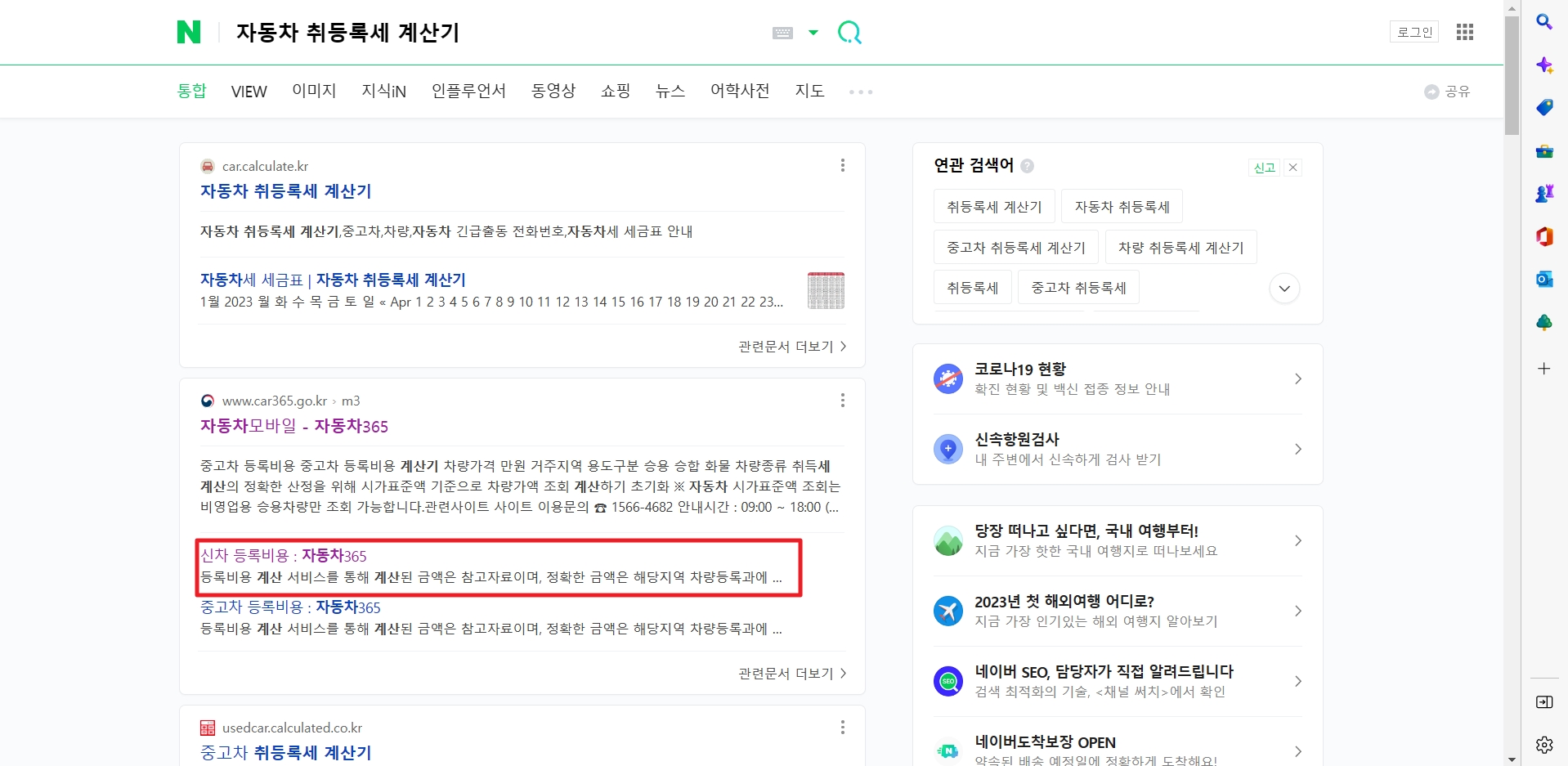Switch to the 지도 tab
Viewport: 1568px width, 766px height.
click(809, 91)
